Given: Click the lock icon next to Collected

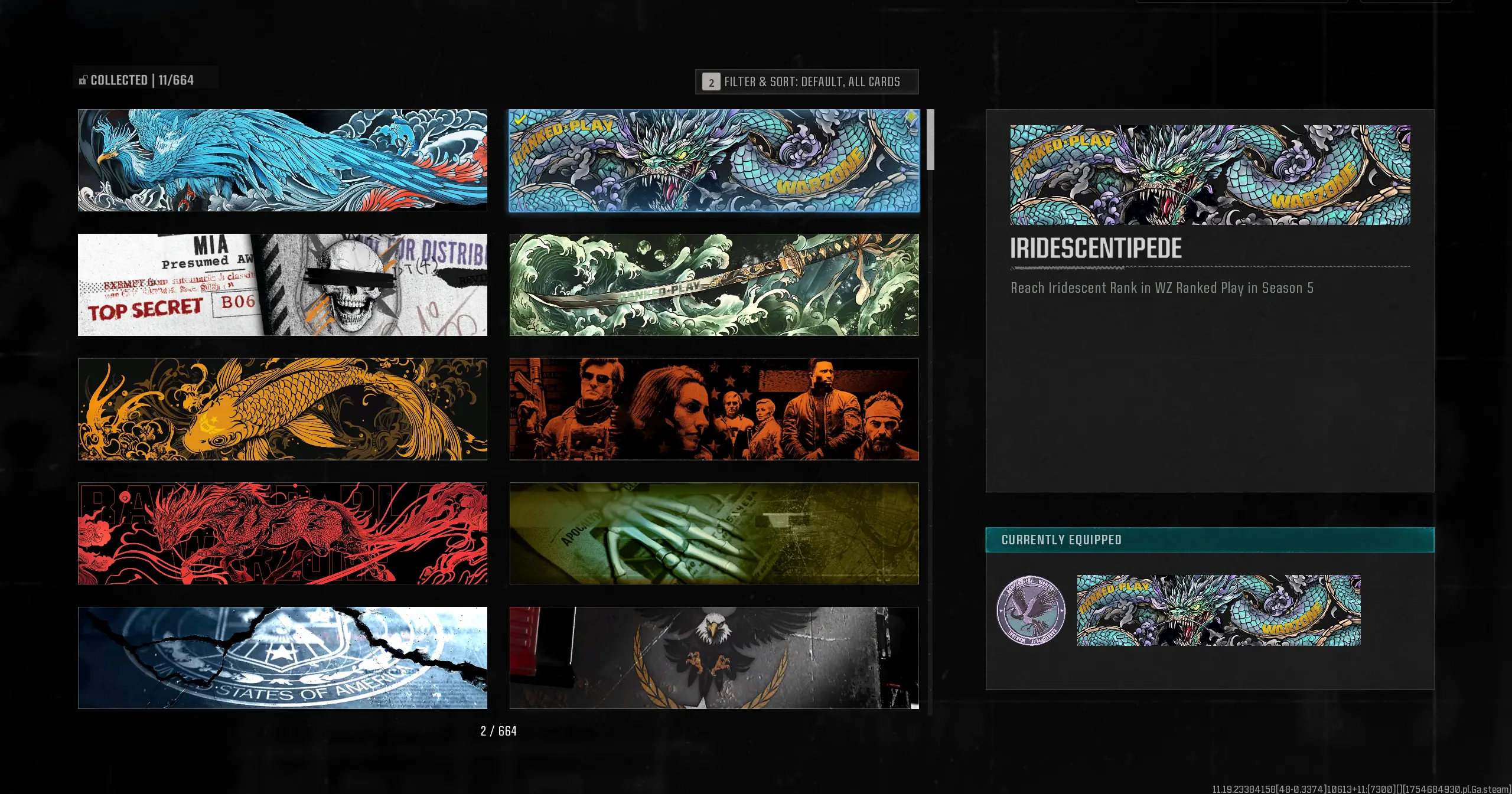Looking at the screenshot, I should (x=83, y=80).
